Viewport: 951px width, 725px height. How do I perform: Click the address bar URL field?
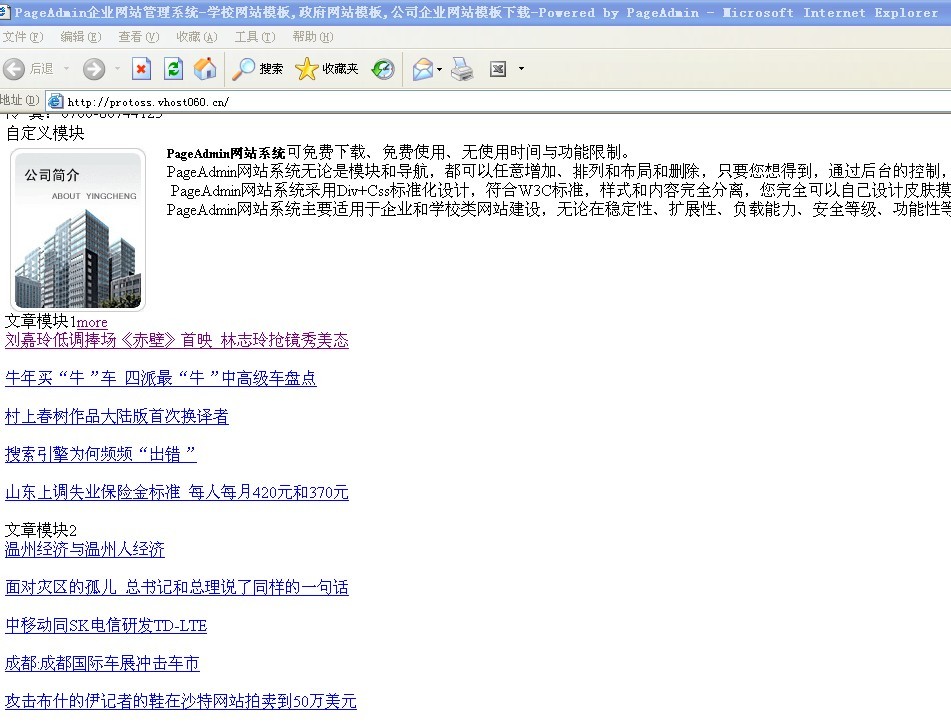[400, 101]
